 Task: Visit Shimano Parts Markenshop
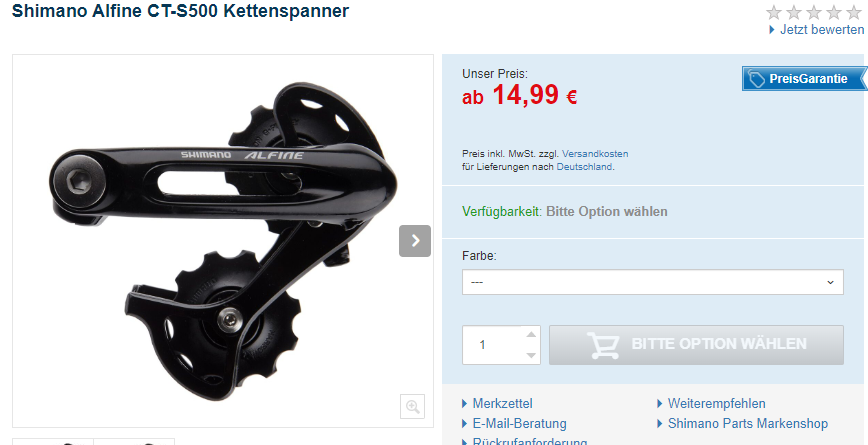tap(748, 424)
